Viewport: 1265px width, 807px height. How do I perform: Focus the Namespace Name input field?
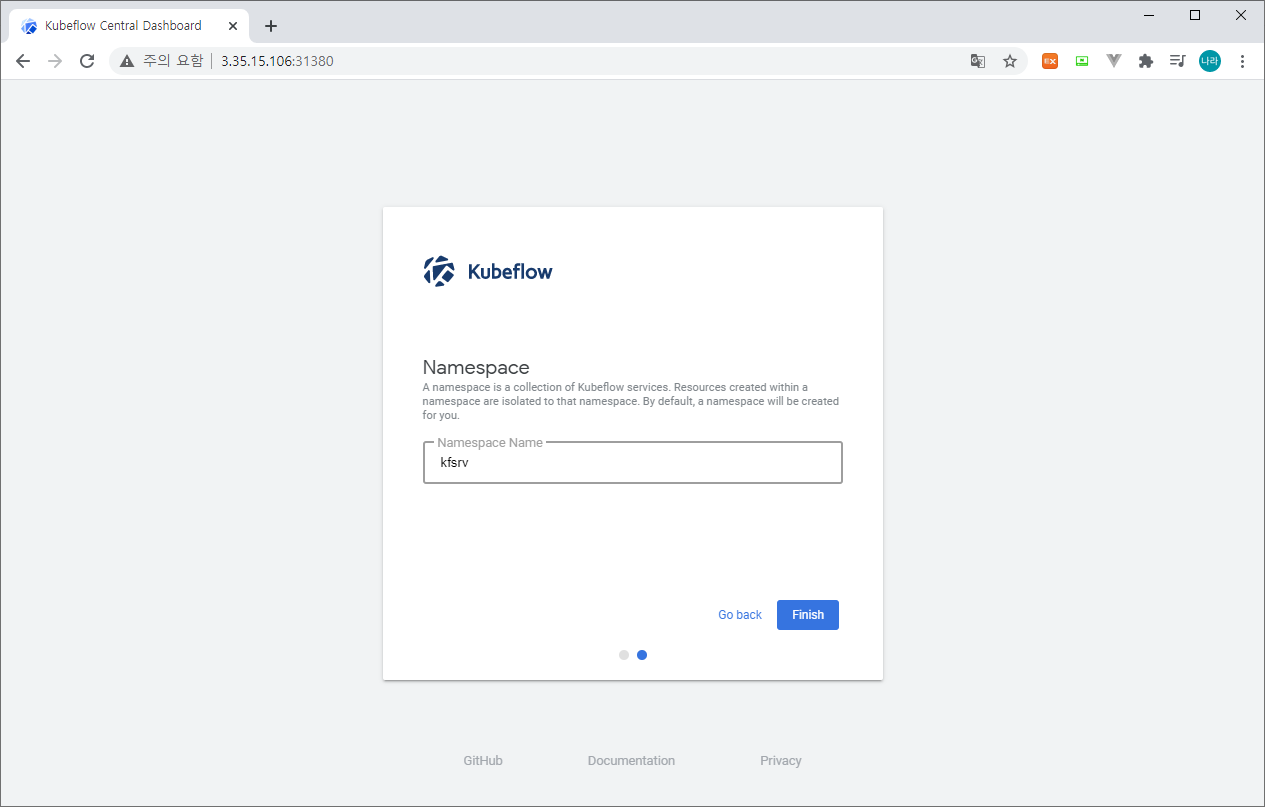pos(633,463)
